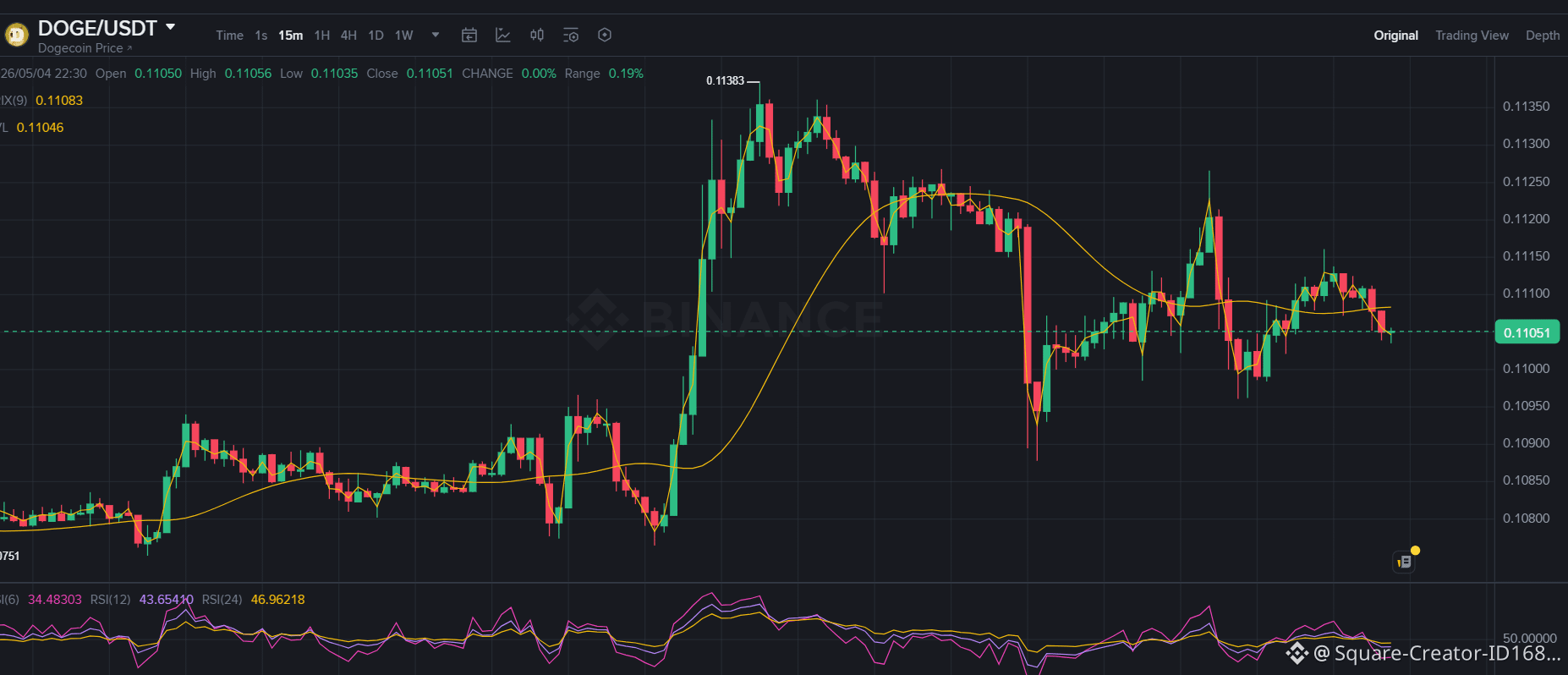Click the CHANGE value 0.00%
The image size is (1568, 675).
pyautogui.click(x=539, y=74)
